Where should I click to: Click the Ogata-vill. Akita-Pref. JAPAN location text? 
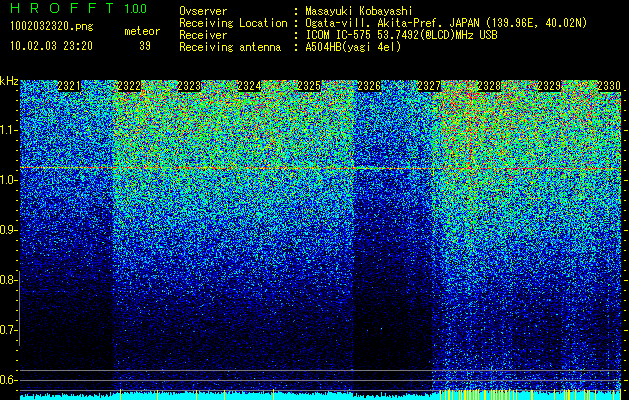pyautogui.click(x=446, y=23)
